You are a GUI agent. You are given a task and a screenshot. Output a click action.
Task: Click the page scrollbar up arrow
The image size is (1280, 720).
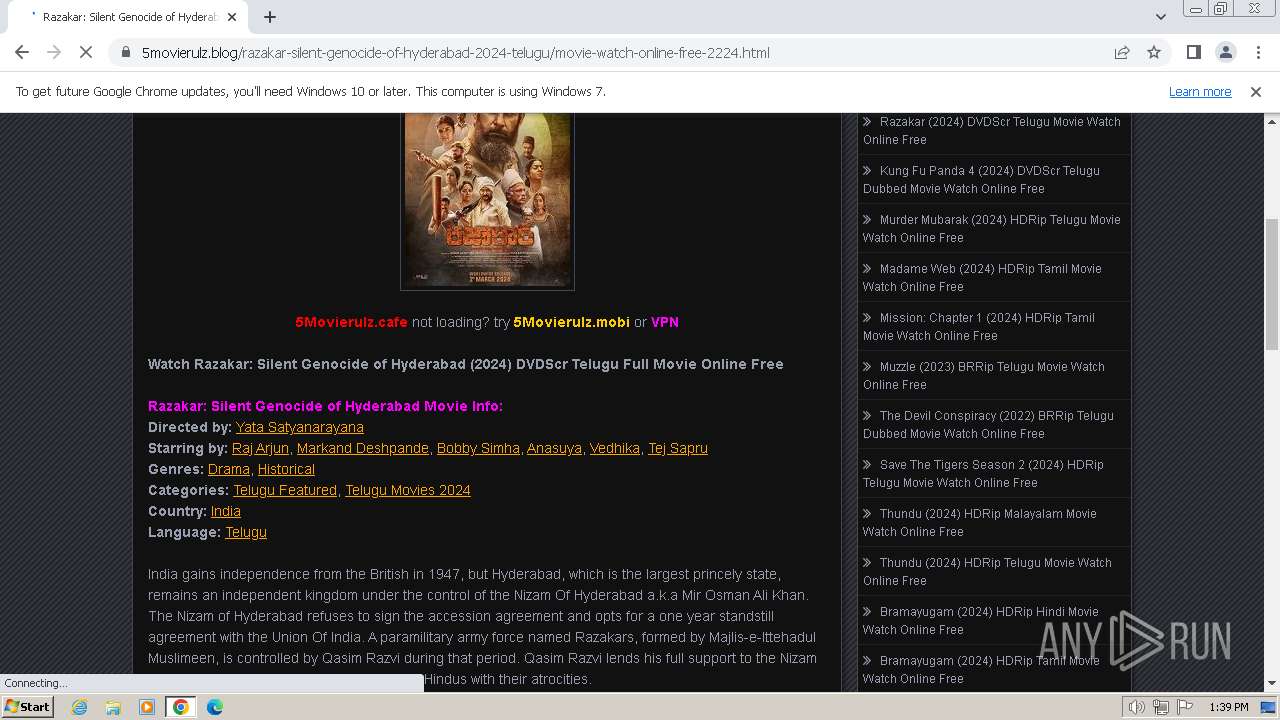pyautogui.click(x=1272, y=121)
